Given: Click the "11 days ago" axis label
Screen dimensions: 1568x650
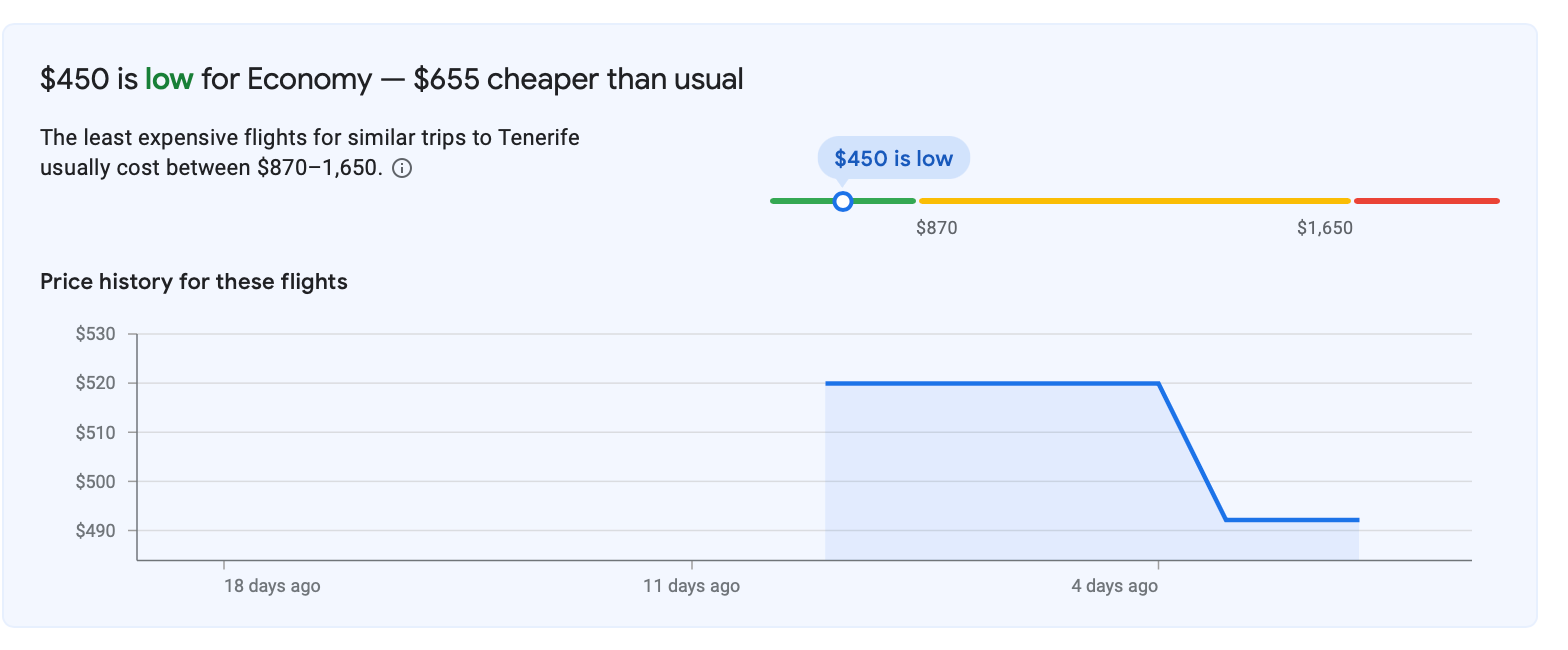Looking at the screenshot, I should point(691,586).
